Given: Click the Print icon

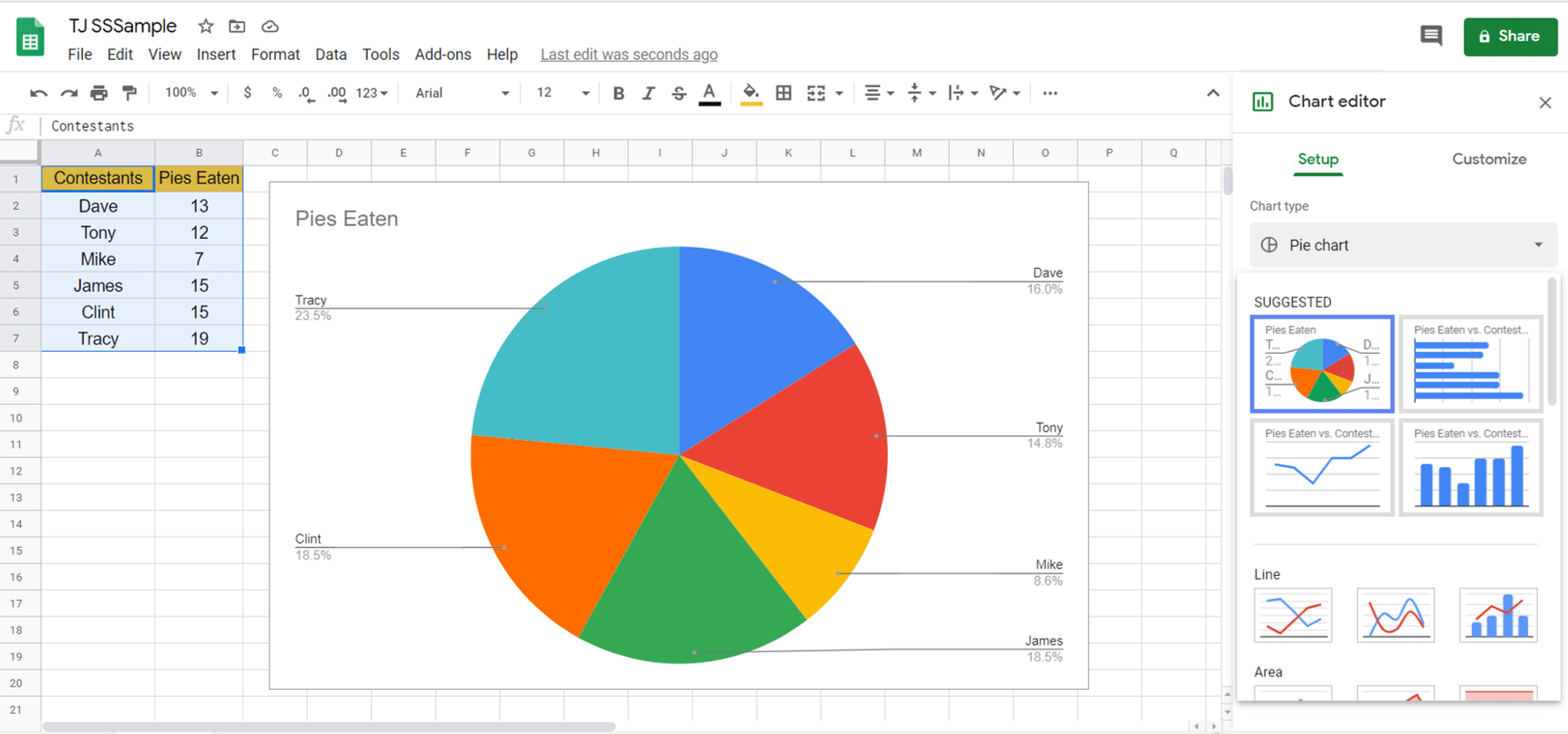Looking at the screenshot, I should pos(99,93).
